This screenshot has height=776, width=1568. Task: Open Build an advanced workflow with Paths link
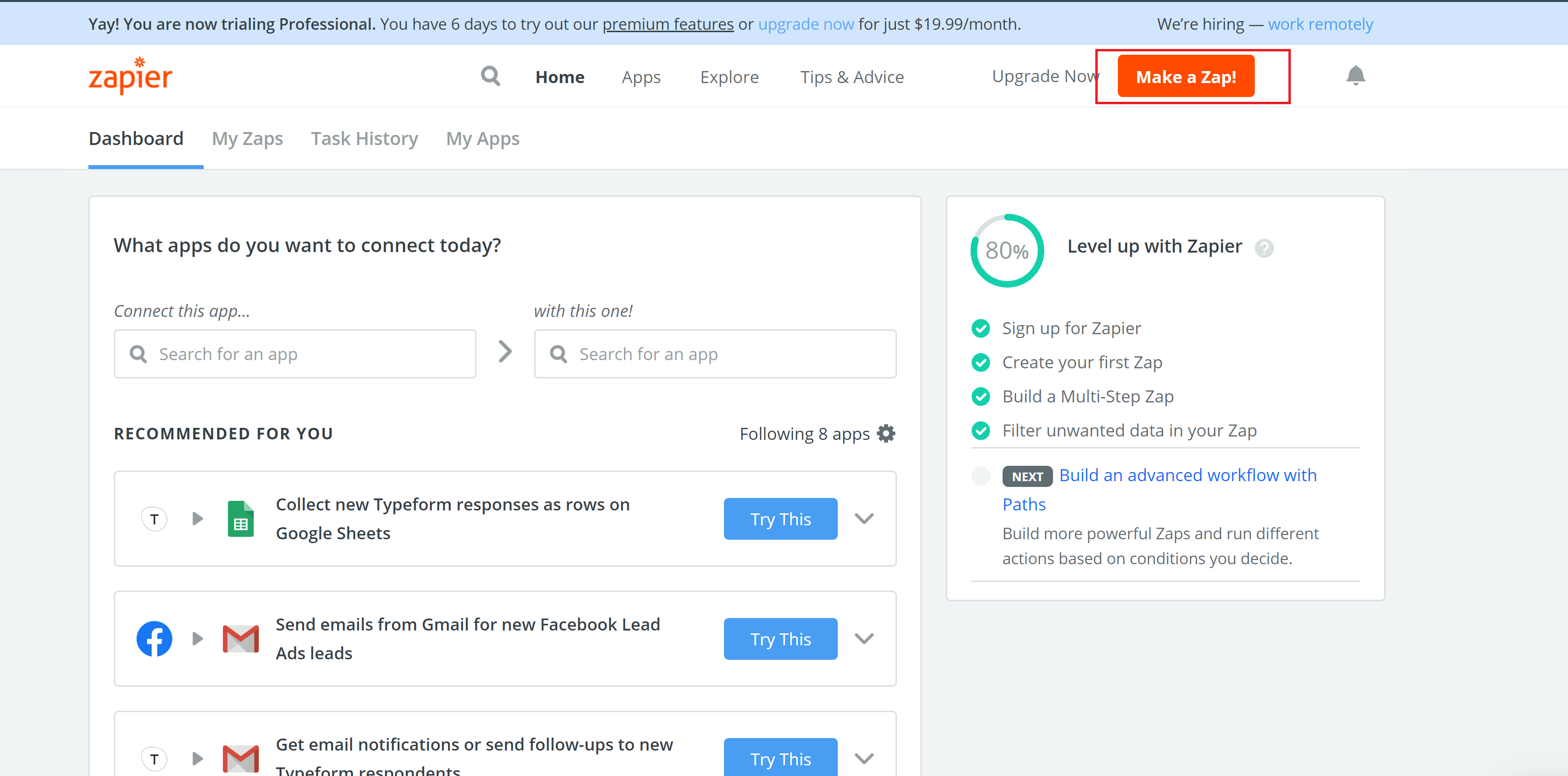point(1160,489)
